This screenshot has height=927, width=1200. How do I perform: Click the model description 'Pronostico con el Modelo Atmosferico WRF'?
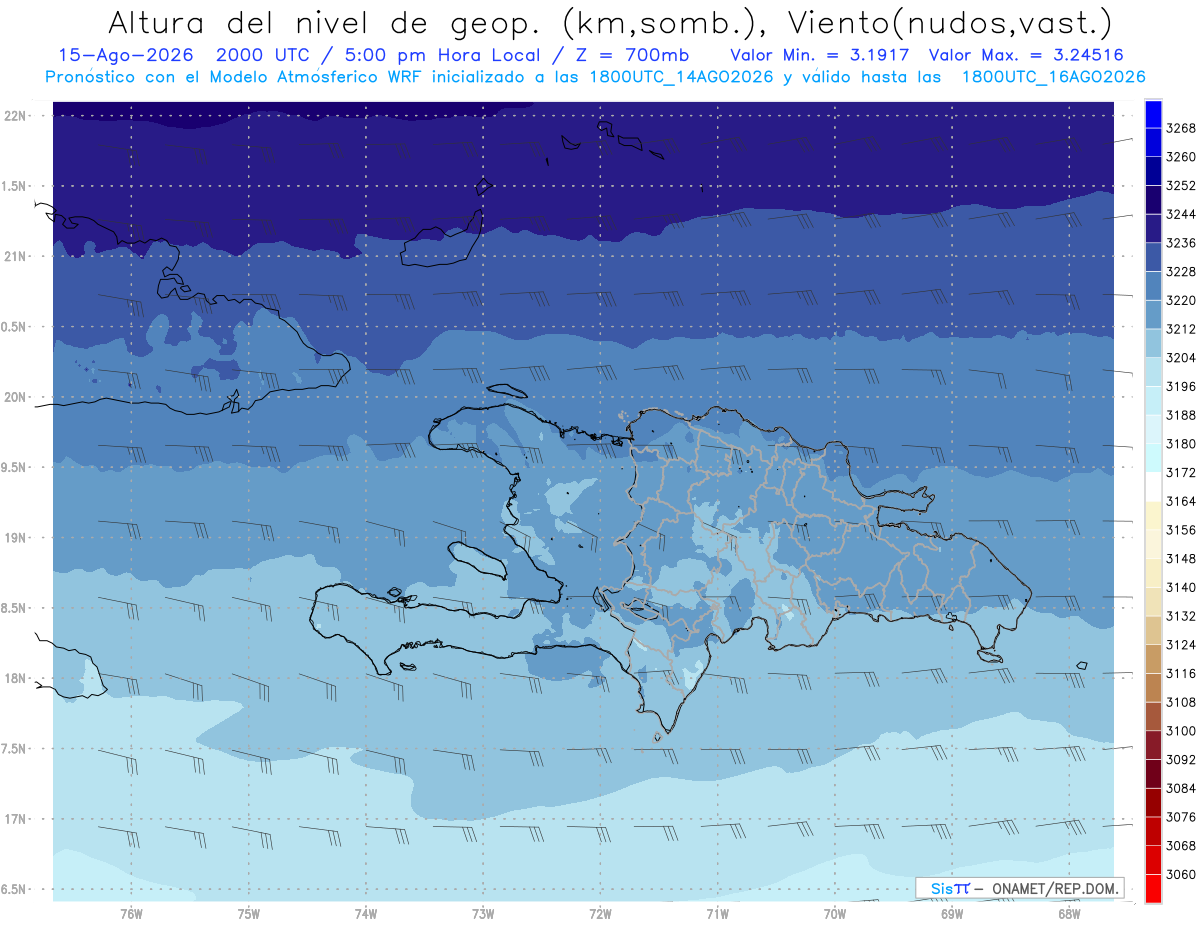[x=234, y=77]
